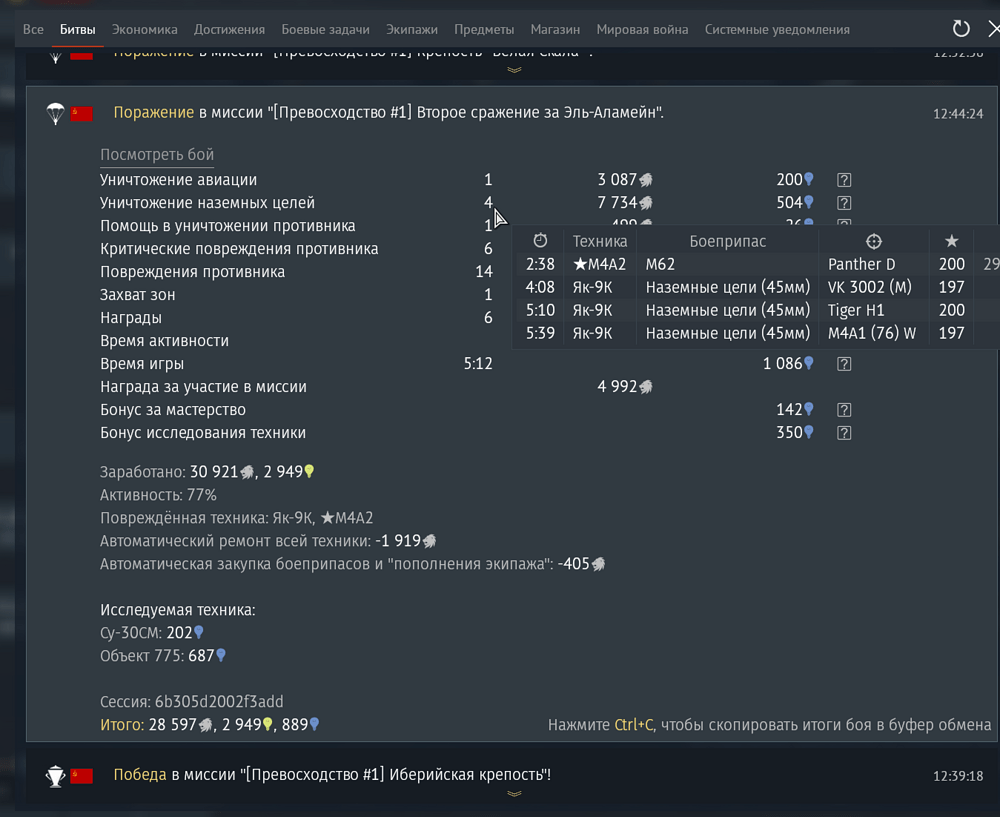This screenshot has height=817, width=1000.
Task: Click the Активность: 77% line
Action: 158,495
